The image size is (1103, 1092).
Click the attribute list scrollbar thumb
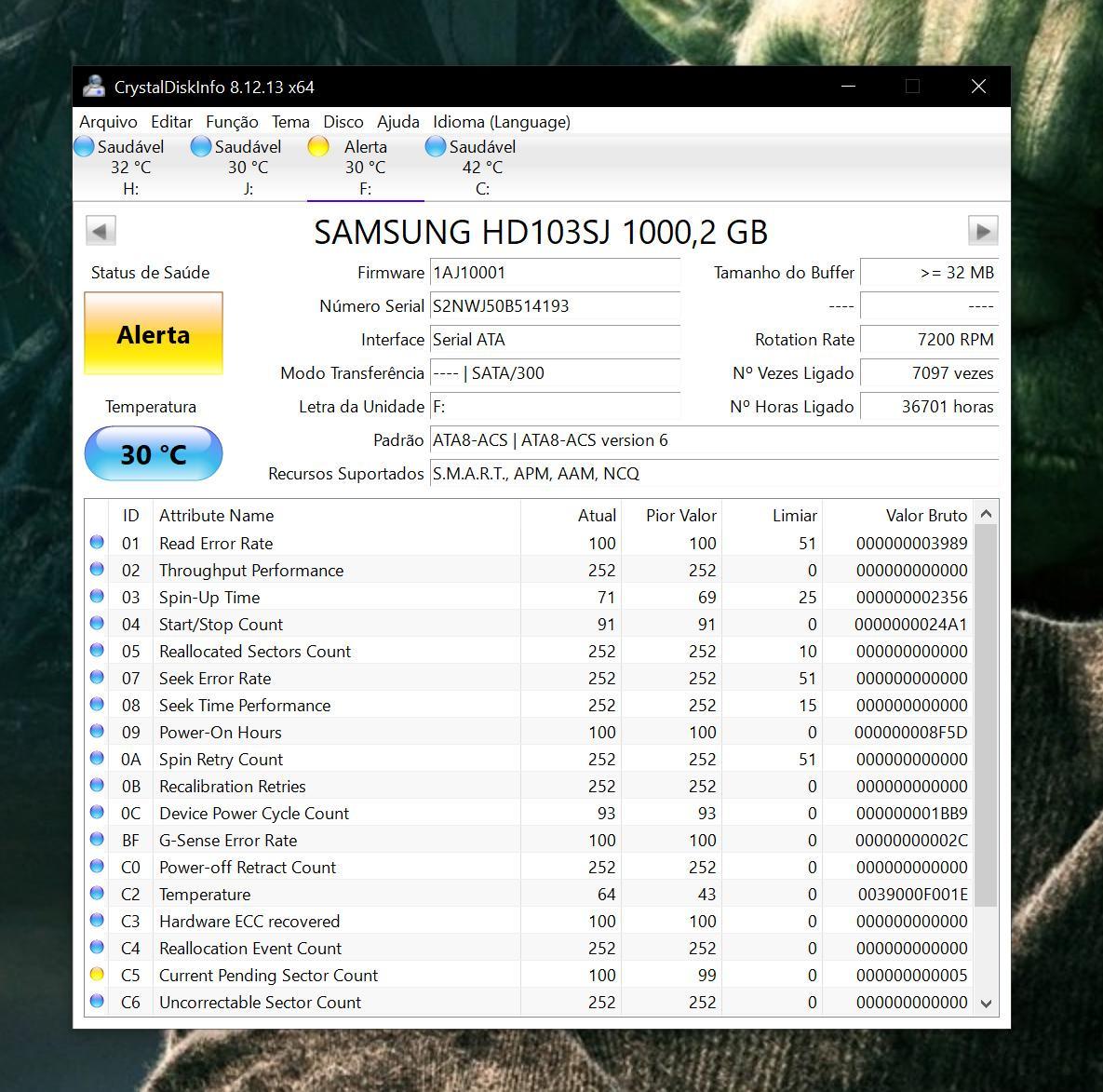click(987, 716)
